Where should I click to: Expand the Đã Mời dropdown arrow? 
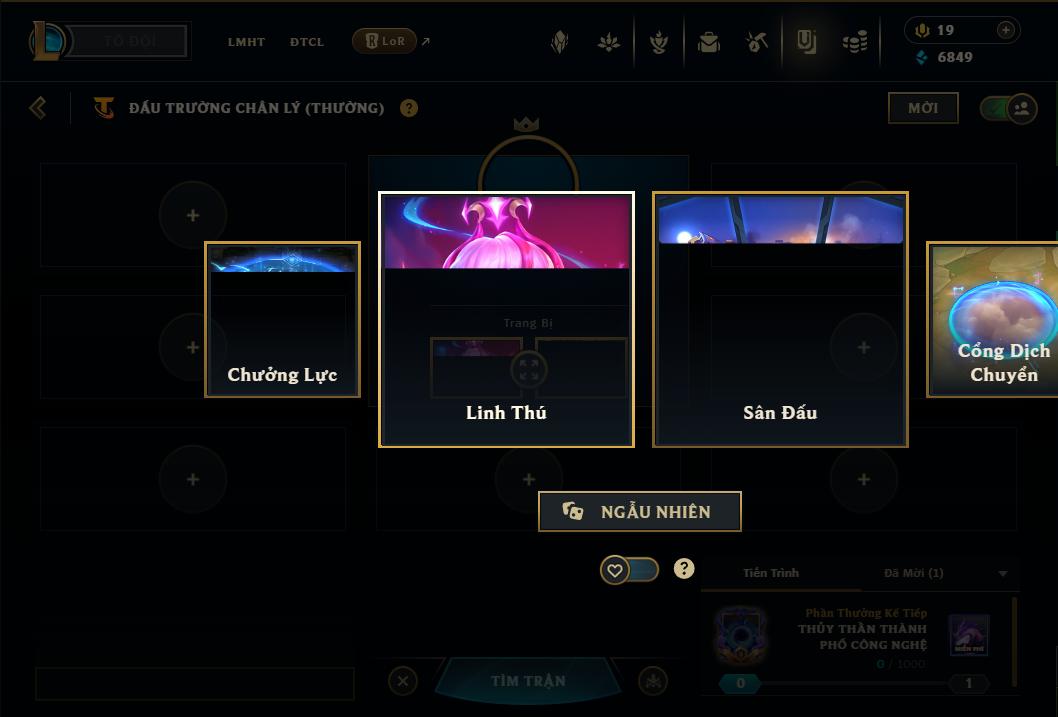pyautogui.click(x=1003, y=573)
